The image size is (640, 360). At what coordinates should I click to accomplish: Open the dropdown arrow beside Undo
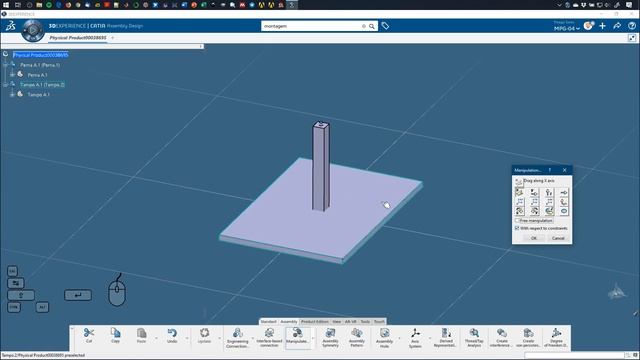[x=187, y=338]
